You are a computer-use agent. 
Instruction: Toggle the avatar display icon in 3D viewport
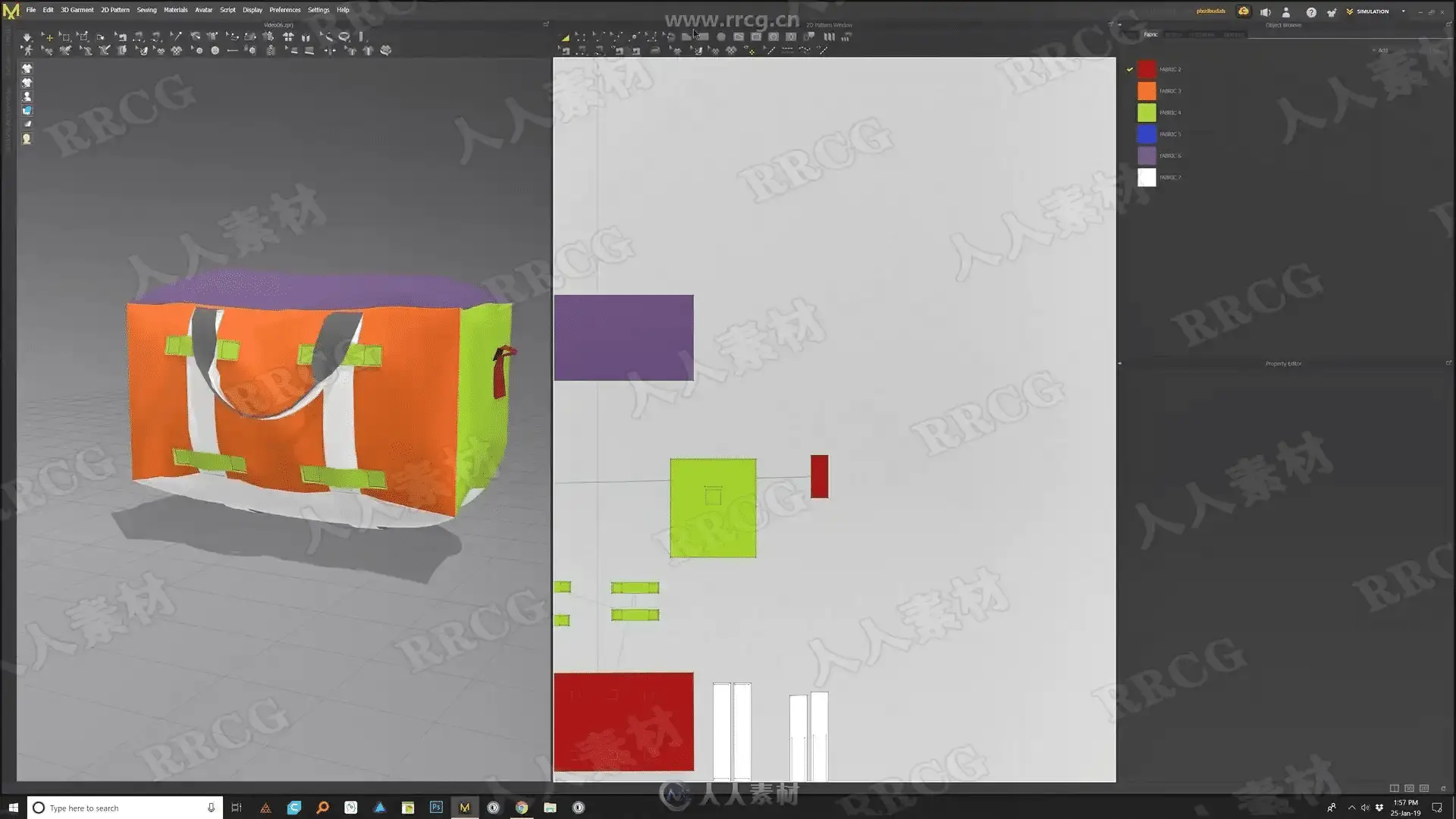click(x=27, y=97)
